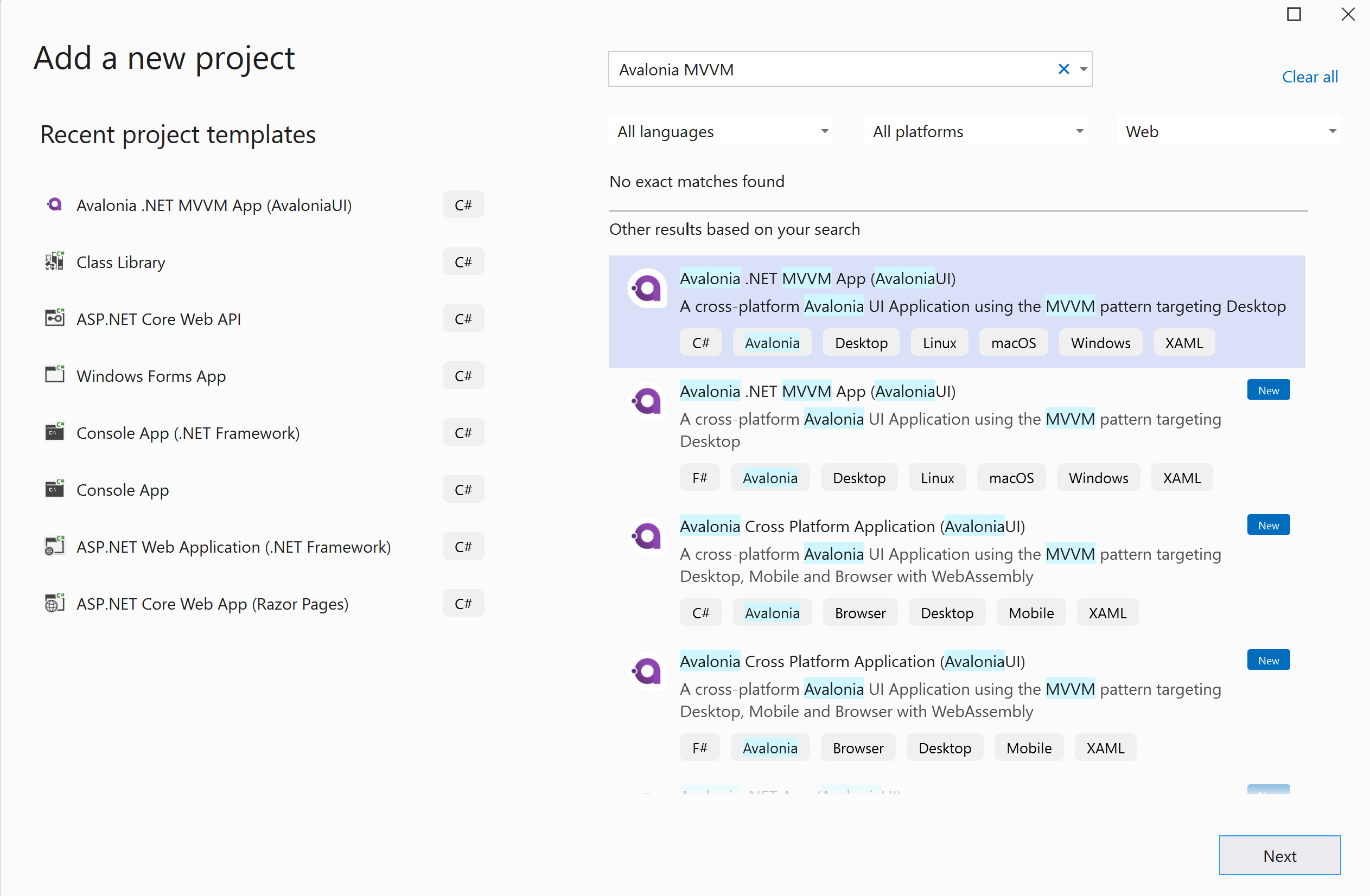Click the XAML tag on the highlighted result
Image resolution: width=1370 pixels, height=896 pixels.
[1184, 343]
